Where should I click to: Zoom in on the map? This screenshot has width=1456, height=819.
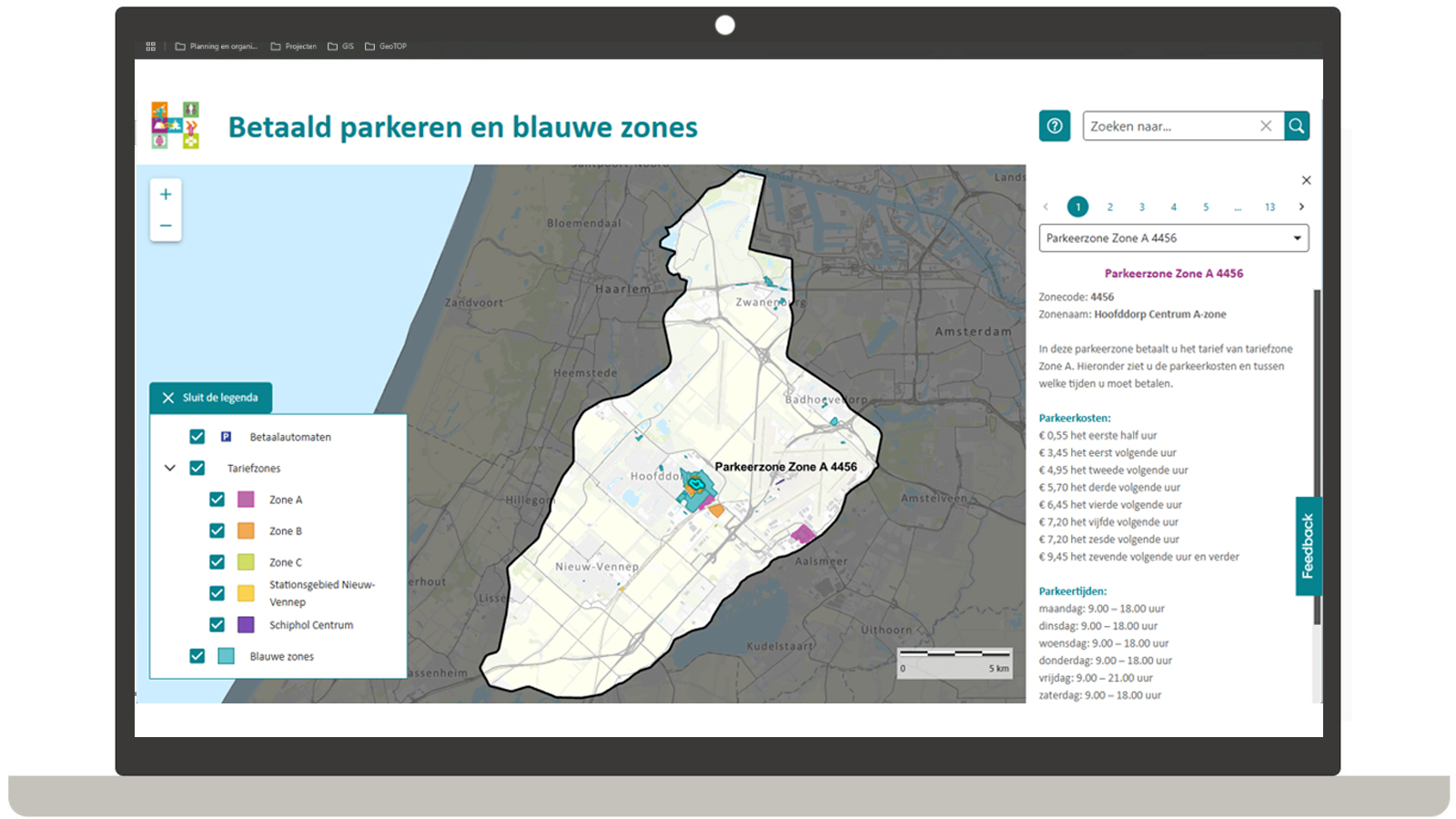point(166,194)
